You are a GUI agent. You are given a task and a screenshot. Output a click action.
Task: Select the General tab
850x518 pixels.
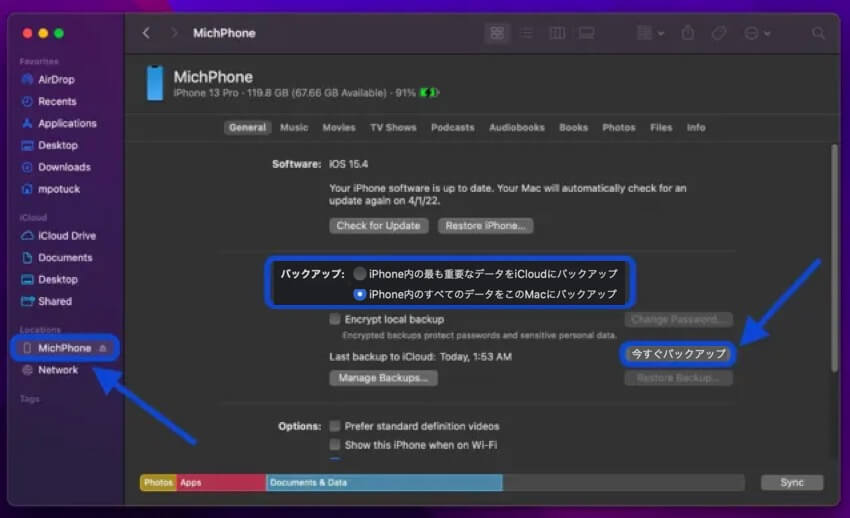[247, 127]
